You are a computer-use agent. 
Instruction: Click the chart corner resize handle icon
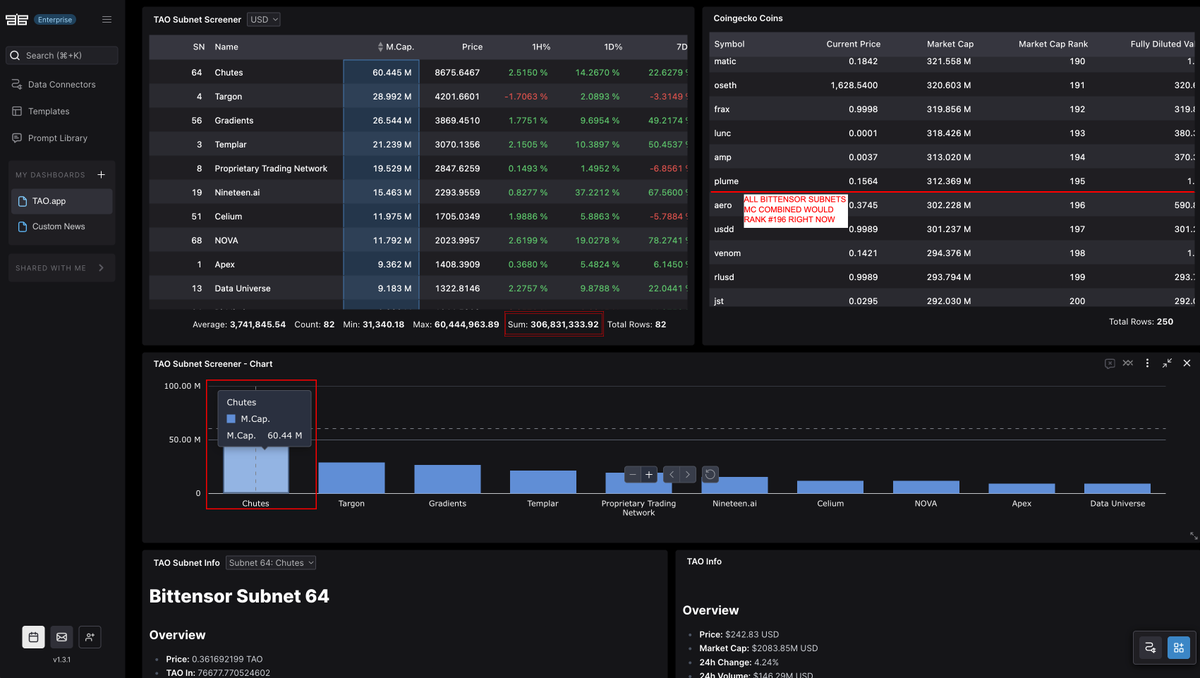coord(1192,536)
